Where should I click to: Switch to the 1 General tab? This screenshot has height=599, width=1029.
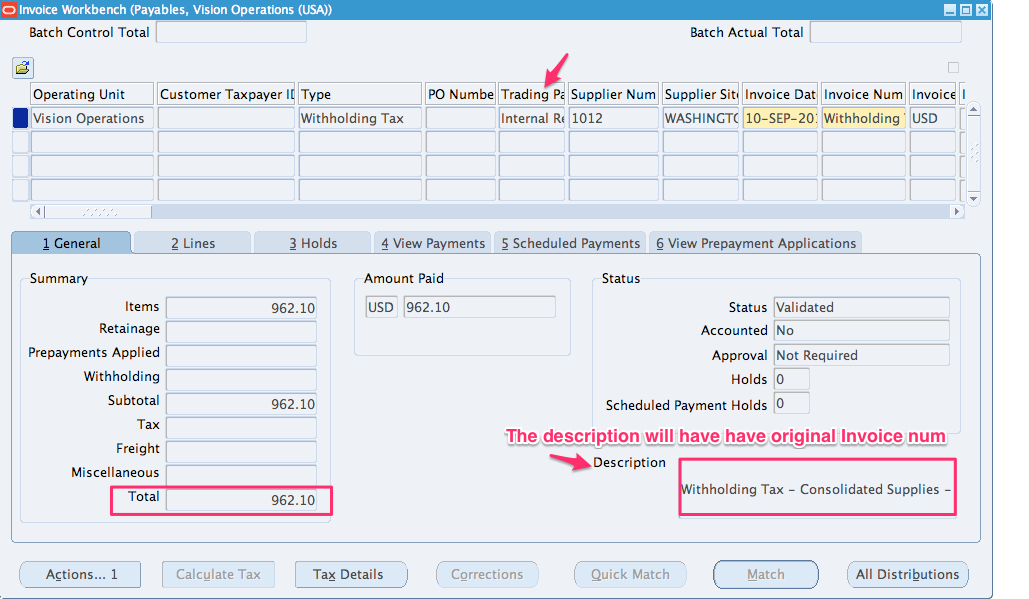pos(72,243)
